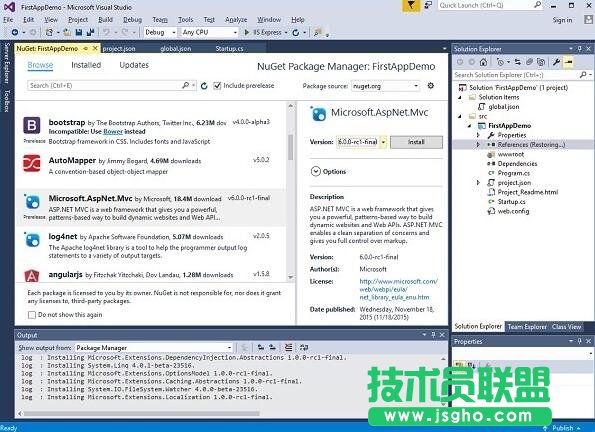Switch to the Updates tab
The width and height of the screenshot is (595, 432).
pyautogui.click(x=134, y=65)
